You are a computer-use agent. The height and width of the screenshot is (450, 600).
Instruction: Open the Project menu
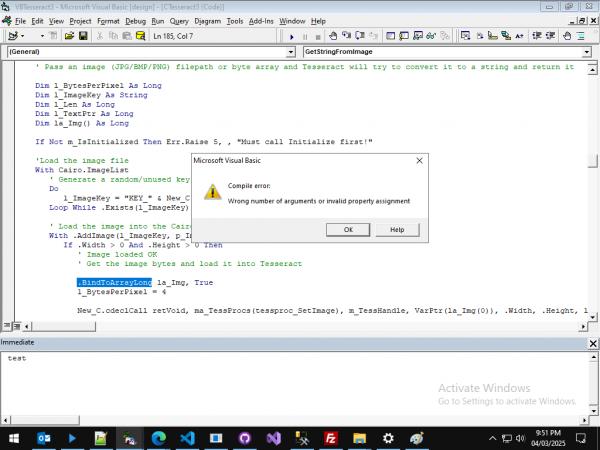pyautogui.click(x=80, y=21)
